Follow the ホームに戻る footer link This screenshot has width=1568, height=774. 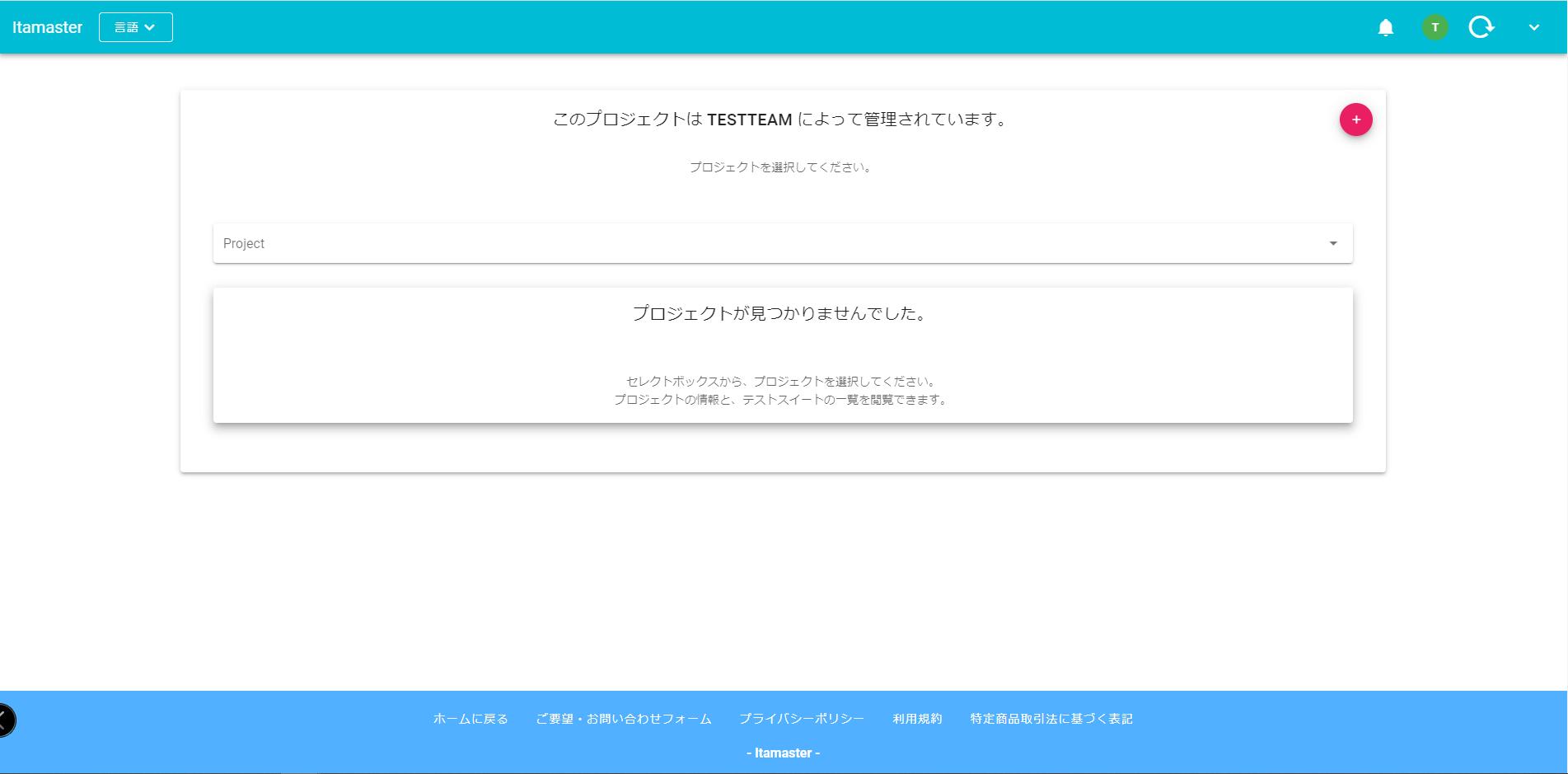470,719
